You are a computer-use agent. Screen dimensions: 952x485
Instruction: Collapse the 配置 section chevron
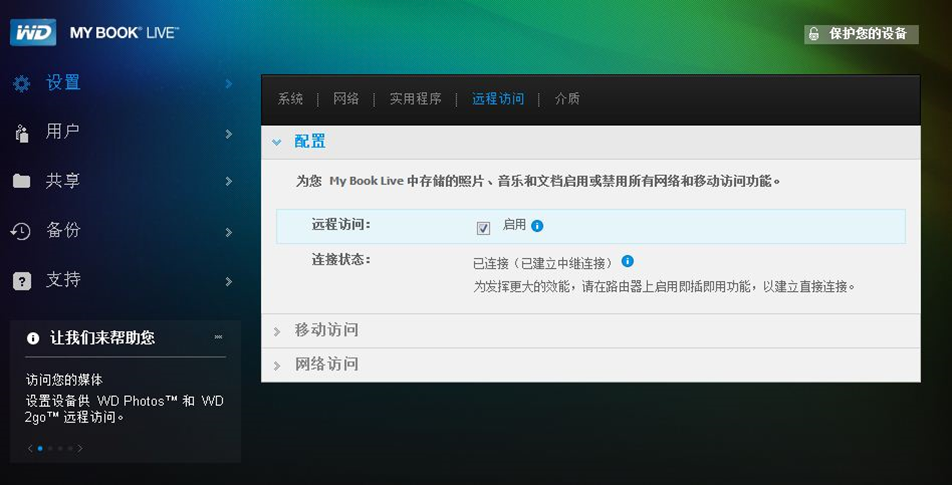[x=277, y=143]
